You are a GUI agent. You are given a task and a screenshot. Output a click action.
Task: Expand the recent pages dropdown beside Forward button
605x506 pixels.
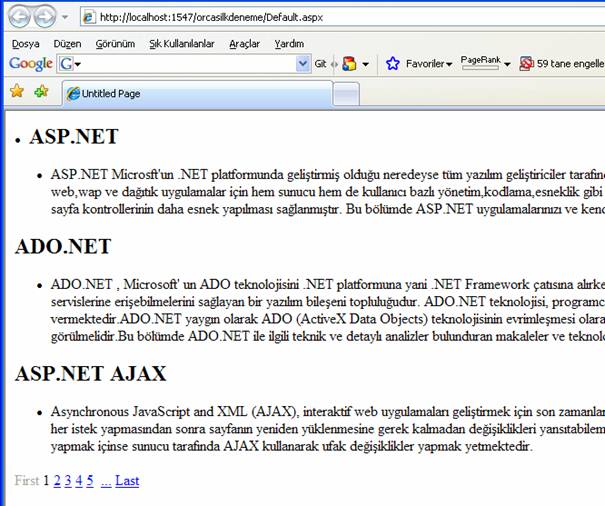coord(65,18)
